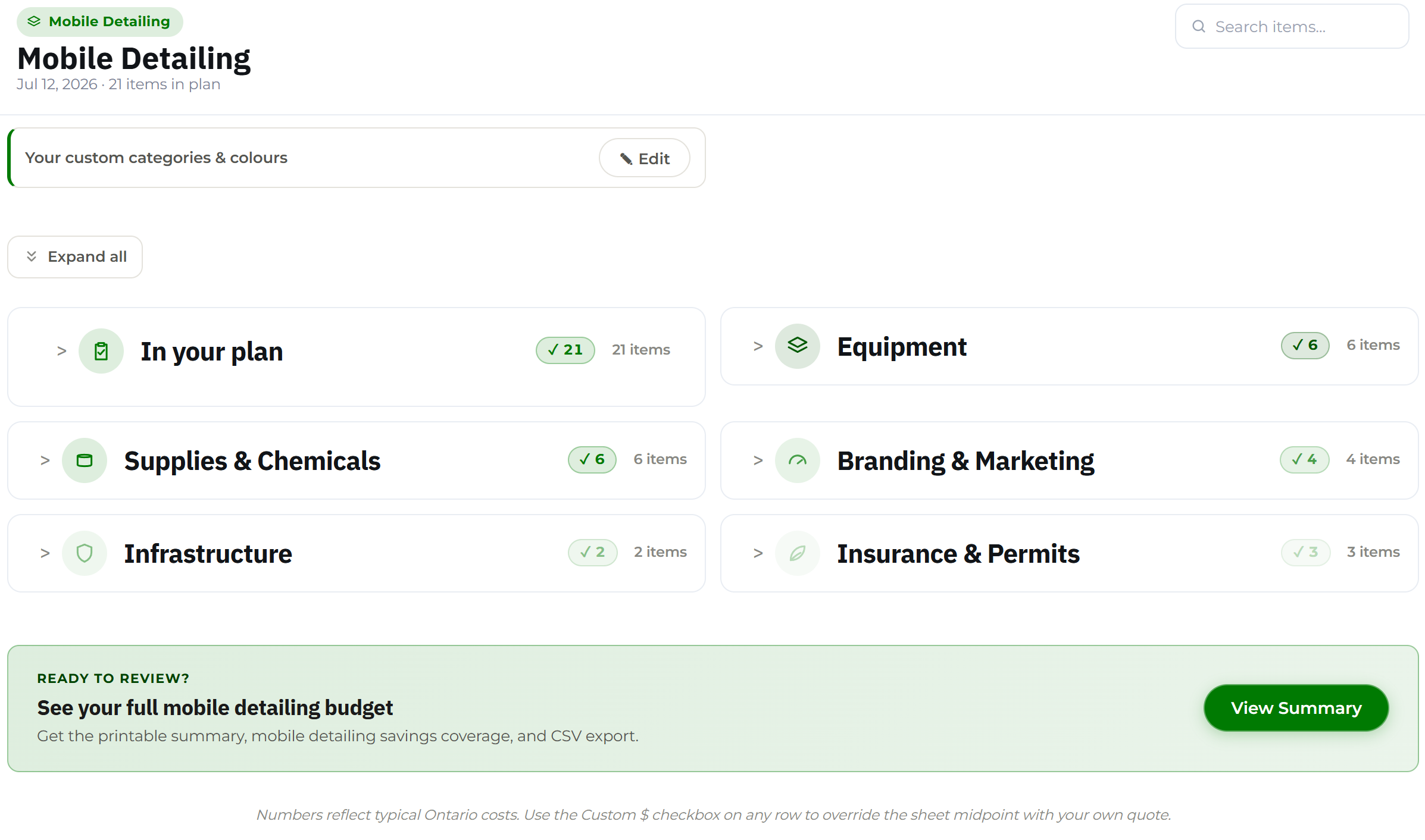Screen dimensions: 1425x840
Task: Click the Mobile Detailing green pill tag
Action: click(x=99, y=22)
